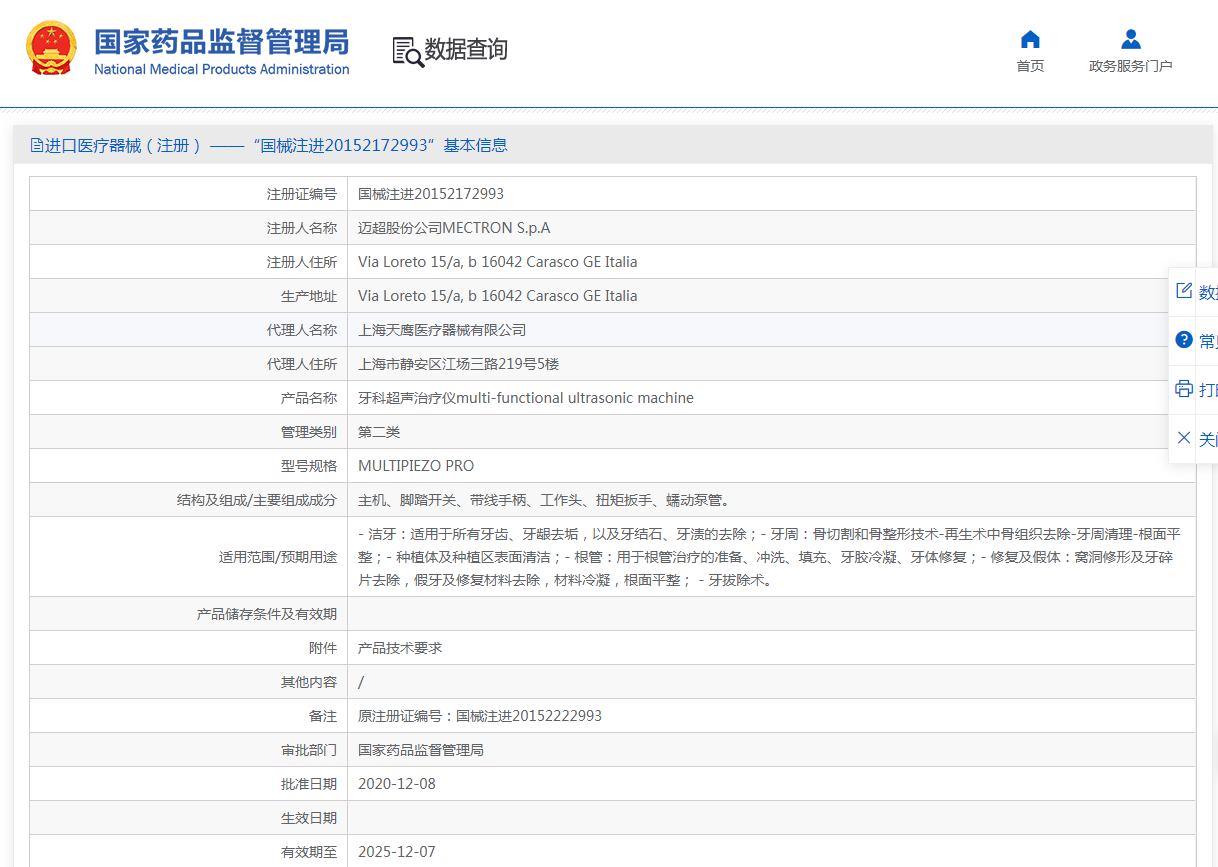
Task: Click the 代理人住所 label cell
Action: [188, 364]
